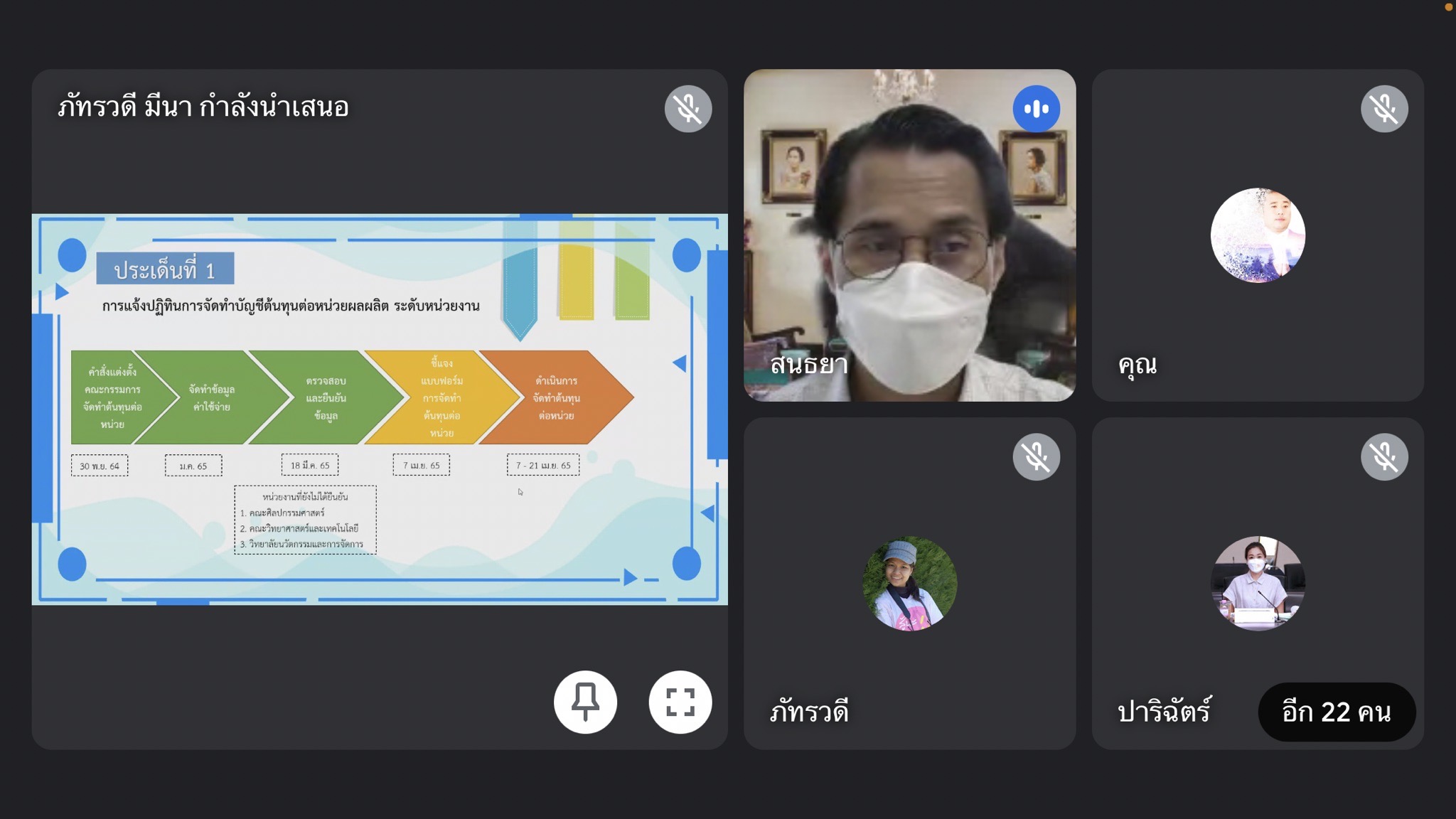Click muted microphone icon on คุณ tile
The height and width of the screenshot is (819, 1456).
pyautogui.click(x=1383, y=109)
